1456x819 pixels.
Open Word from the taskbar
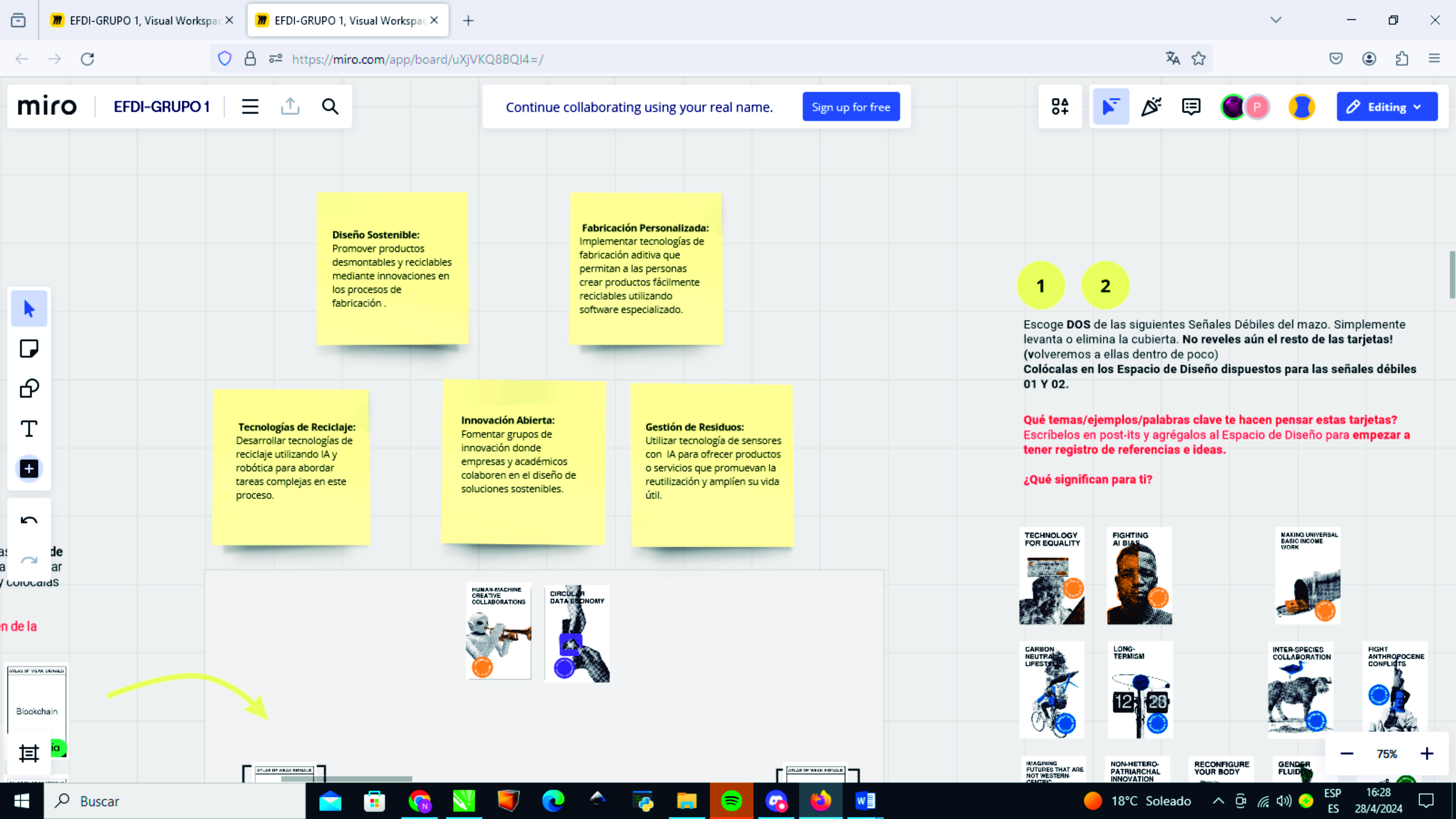click(x=865, y=801)
